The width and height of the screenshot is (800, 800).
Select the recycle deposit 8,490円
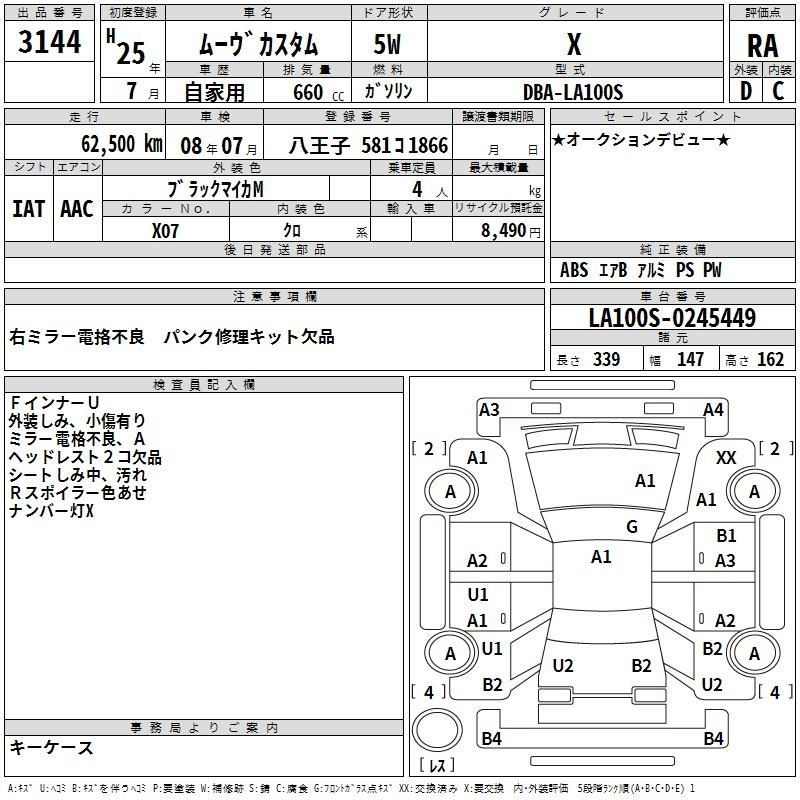pos(510,231)
